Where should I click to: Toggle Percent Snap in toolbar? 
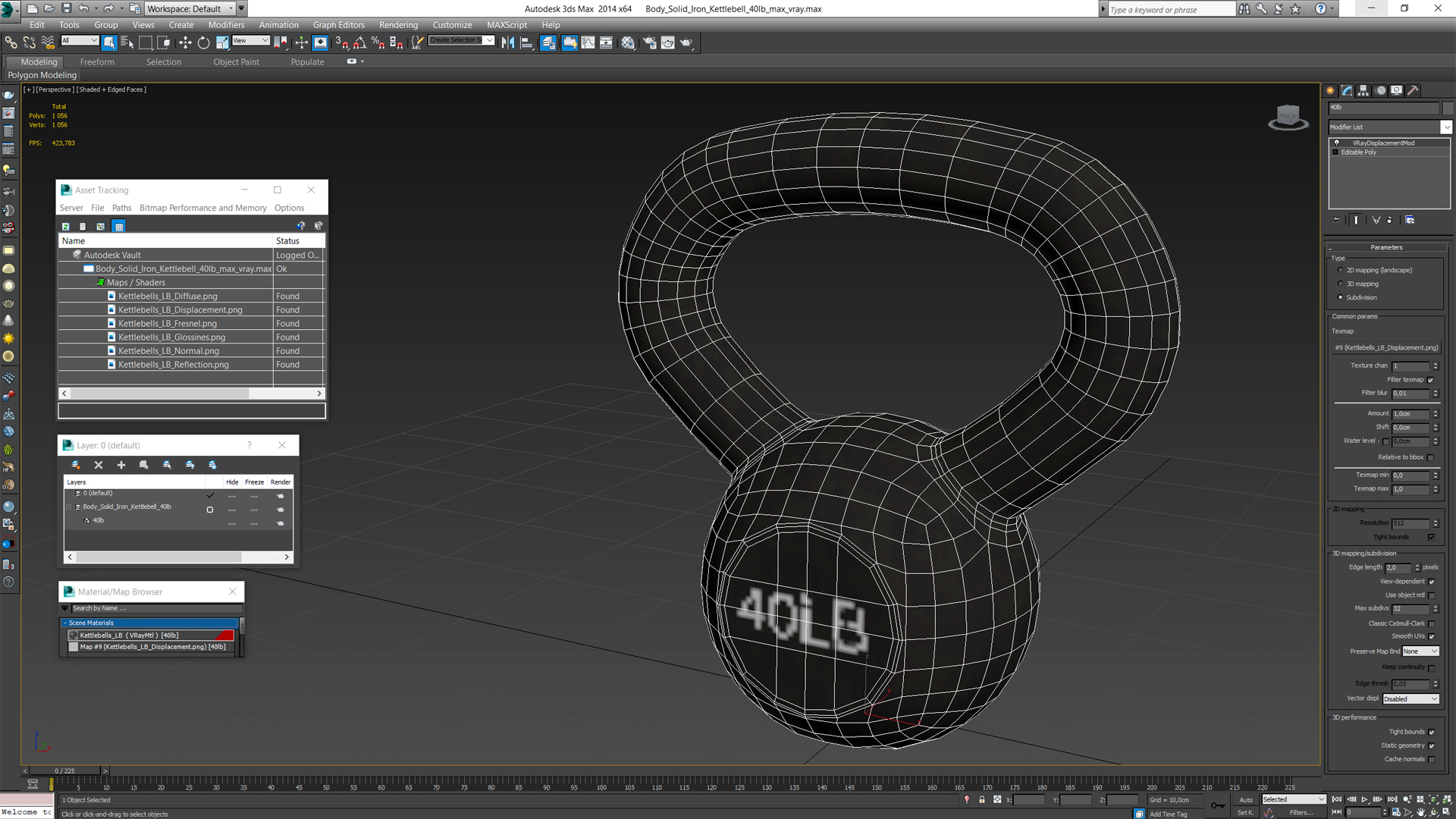coord(378,42)
